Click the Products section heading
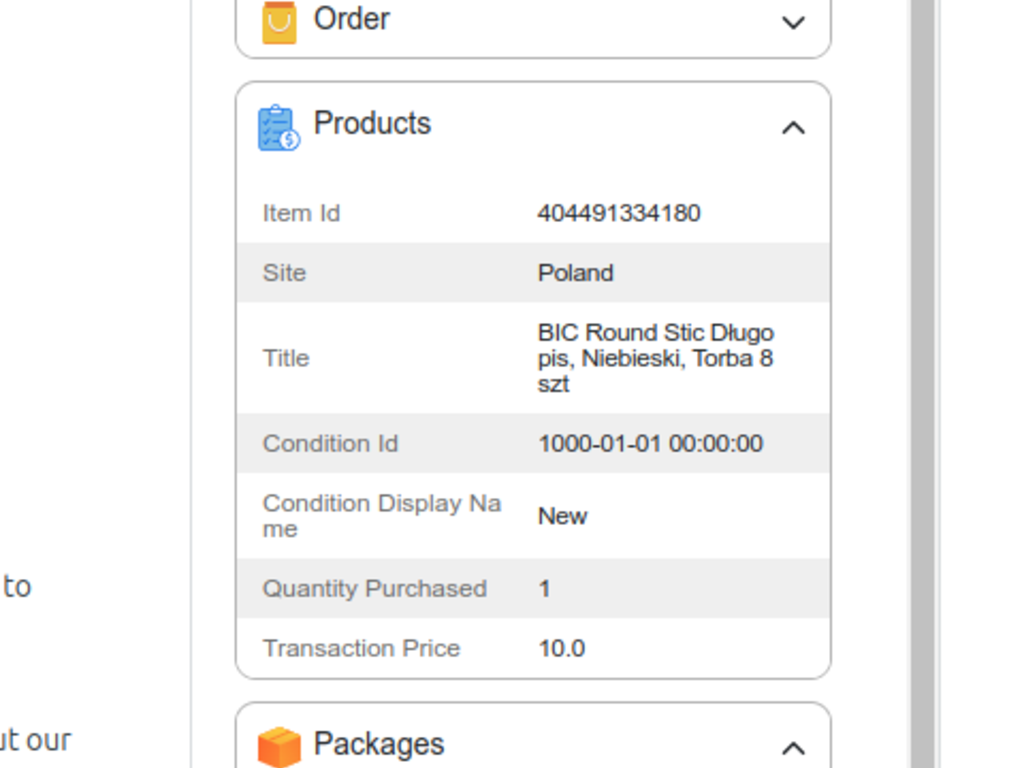This screenshot has height=768, width=1024. click(x=372, y=124)
